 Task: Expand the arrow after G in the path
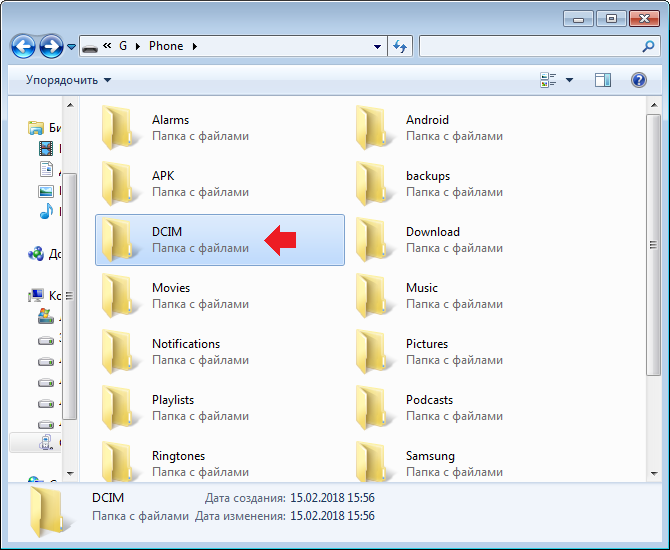point(138,46)
